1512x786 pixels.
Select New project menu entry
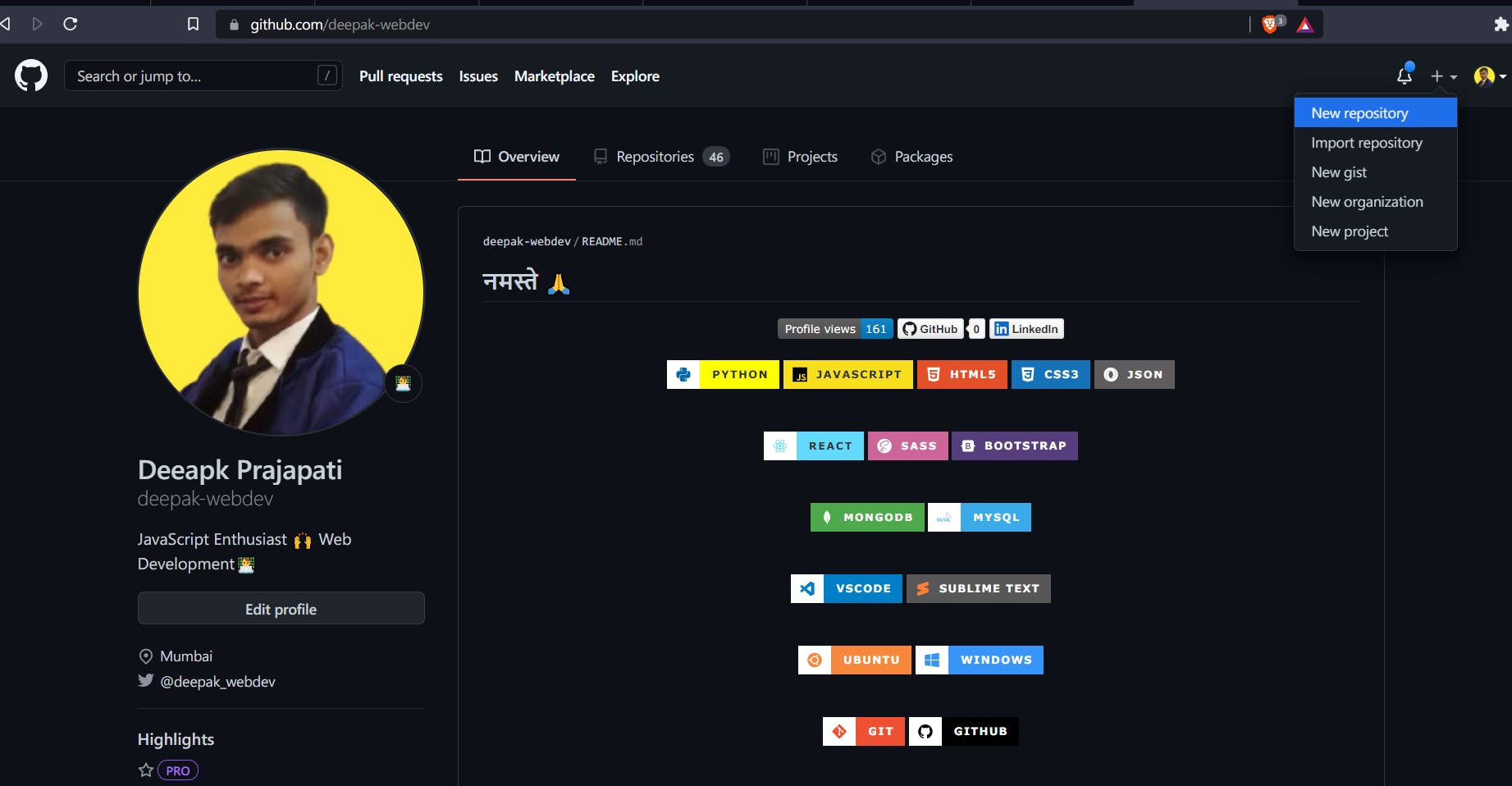coord(1376,231)
